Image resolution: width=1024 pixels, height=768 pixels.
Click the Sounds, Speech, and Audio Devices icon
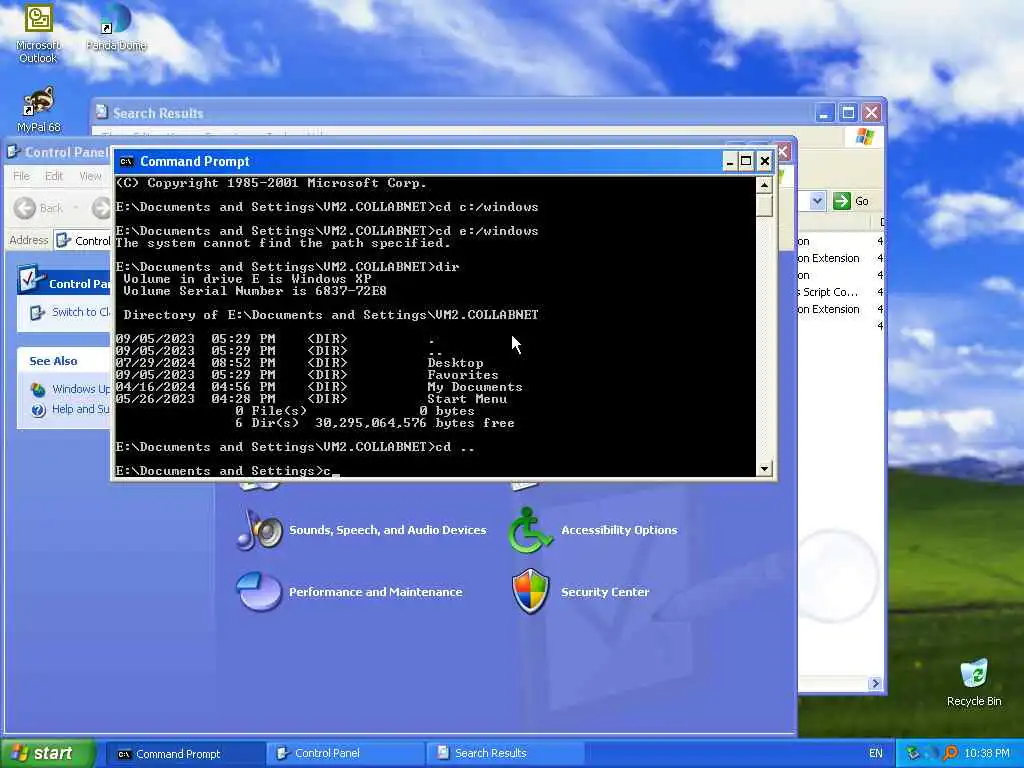point(259,530)
